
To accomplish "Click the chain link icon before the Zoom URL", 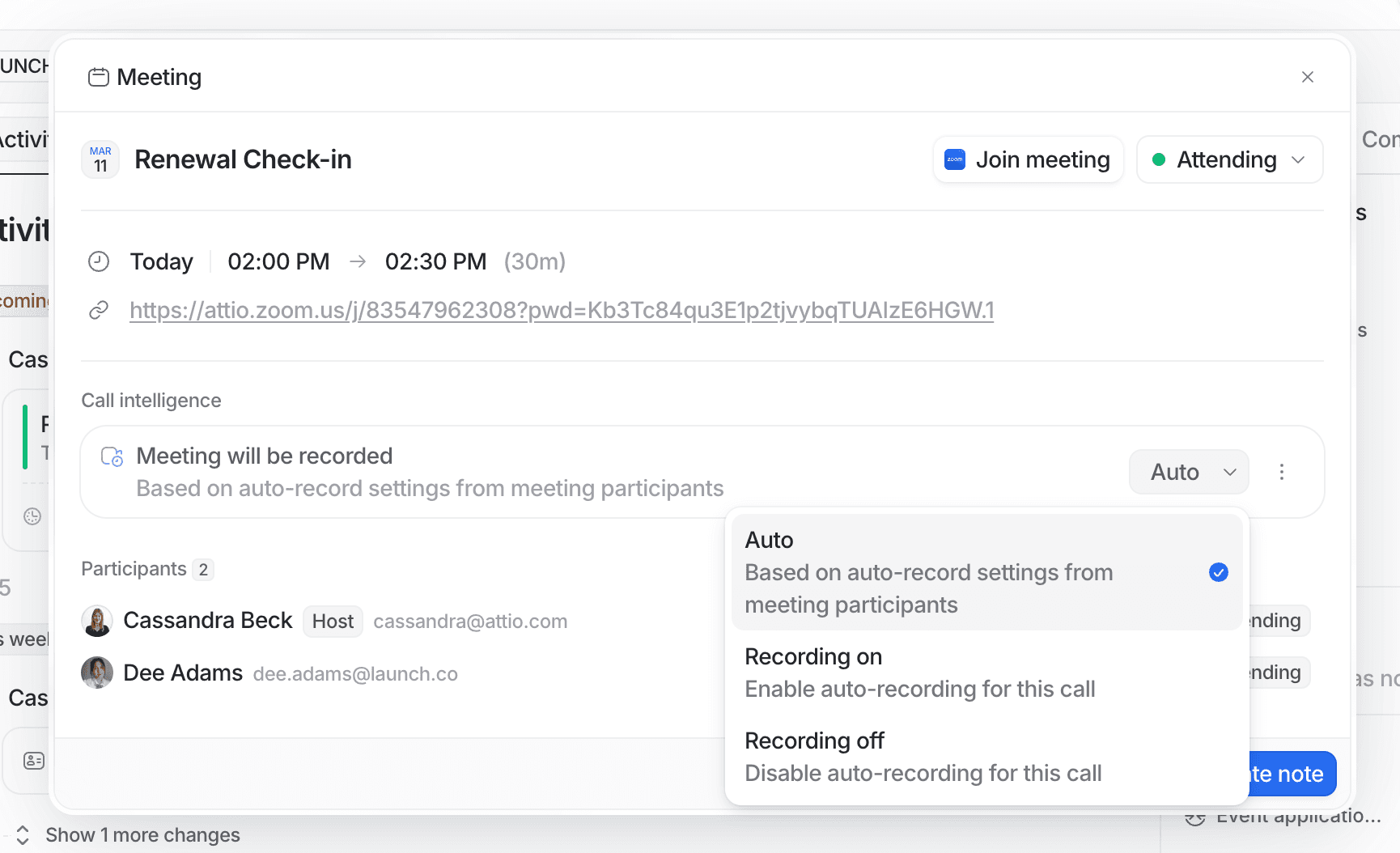I will (x=99, y=310).
